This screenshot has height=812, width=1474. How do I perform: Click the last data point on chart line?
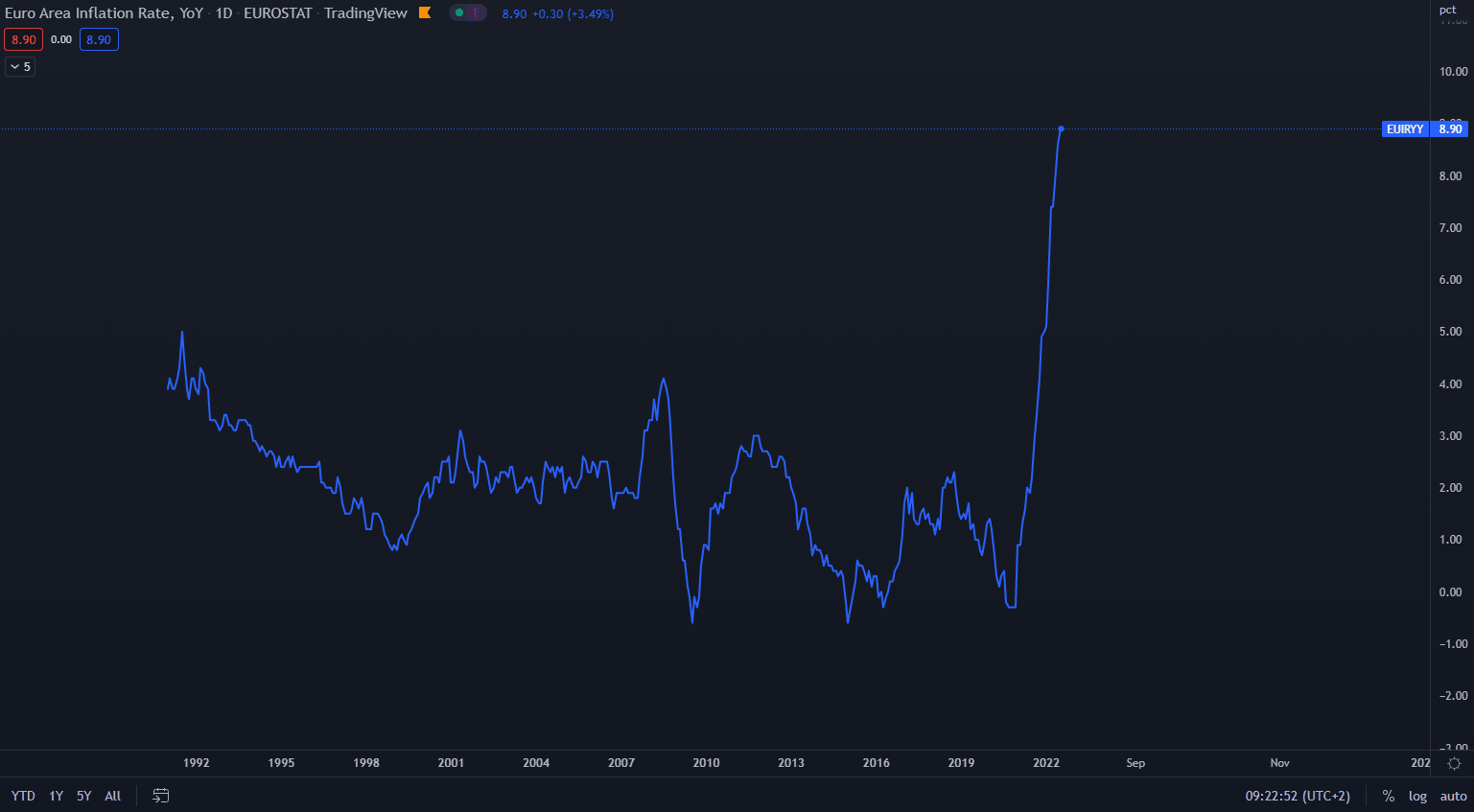[x=1061, y=128]
